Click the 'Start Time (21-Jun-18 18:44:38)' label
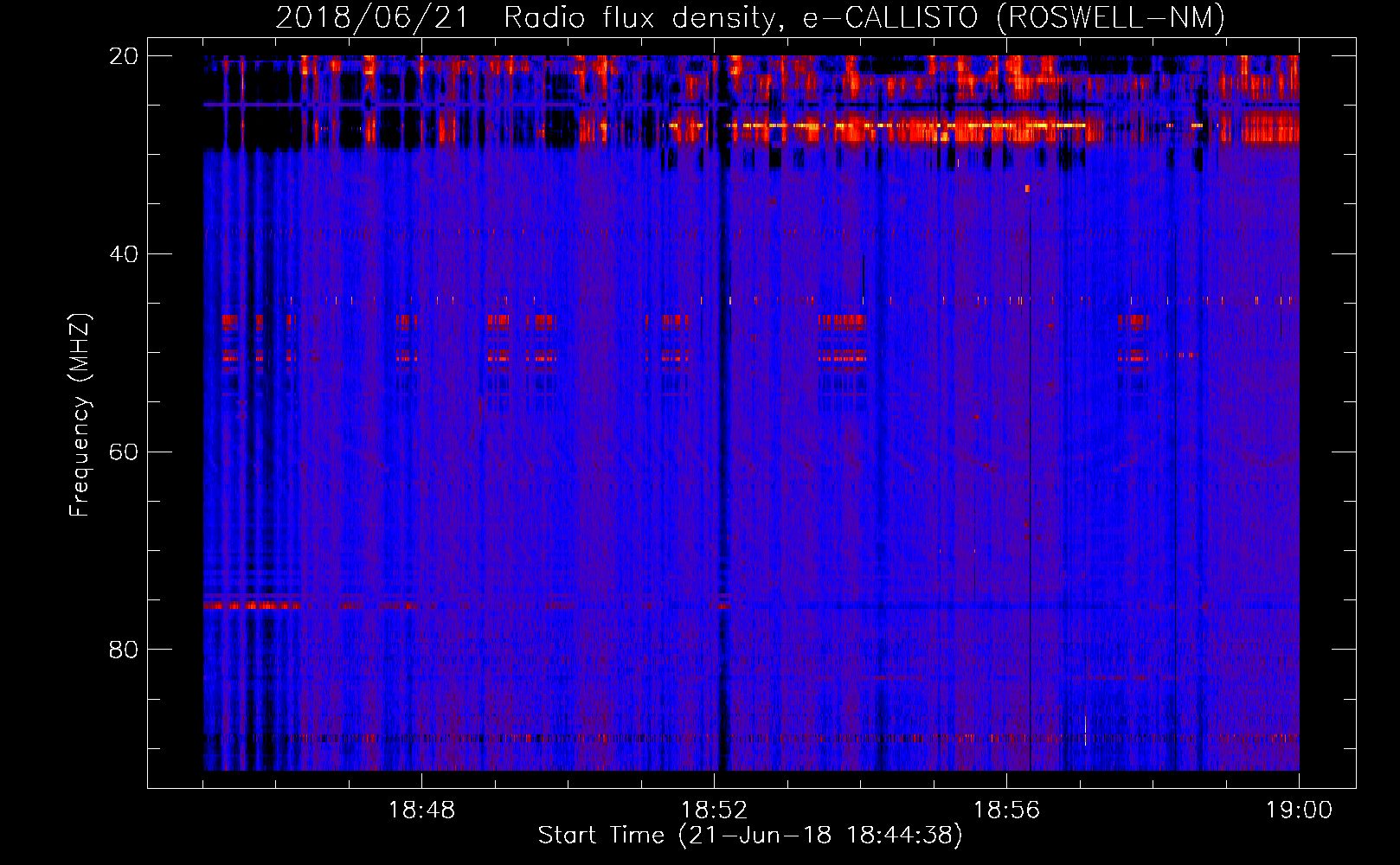This screenshot has height=865, width=1400. (750, 836)
